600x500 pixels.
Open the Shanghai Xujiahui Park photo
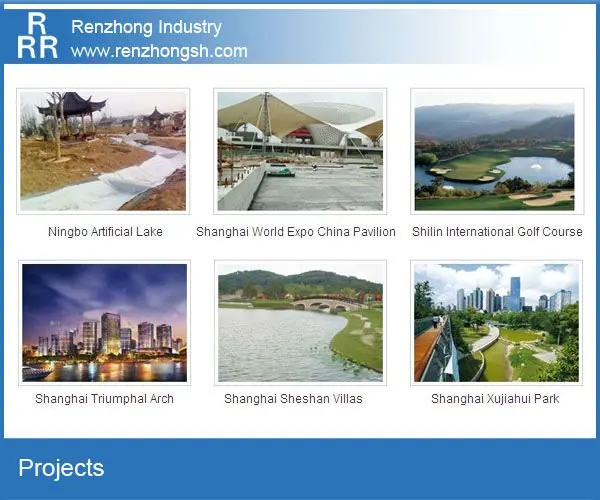[496, 322]
